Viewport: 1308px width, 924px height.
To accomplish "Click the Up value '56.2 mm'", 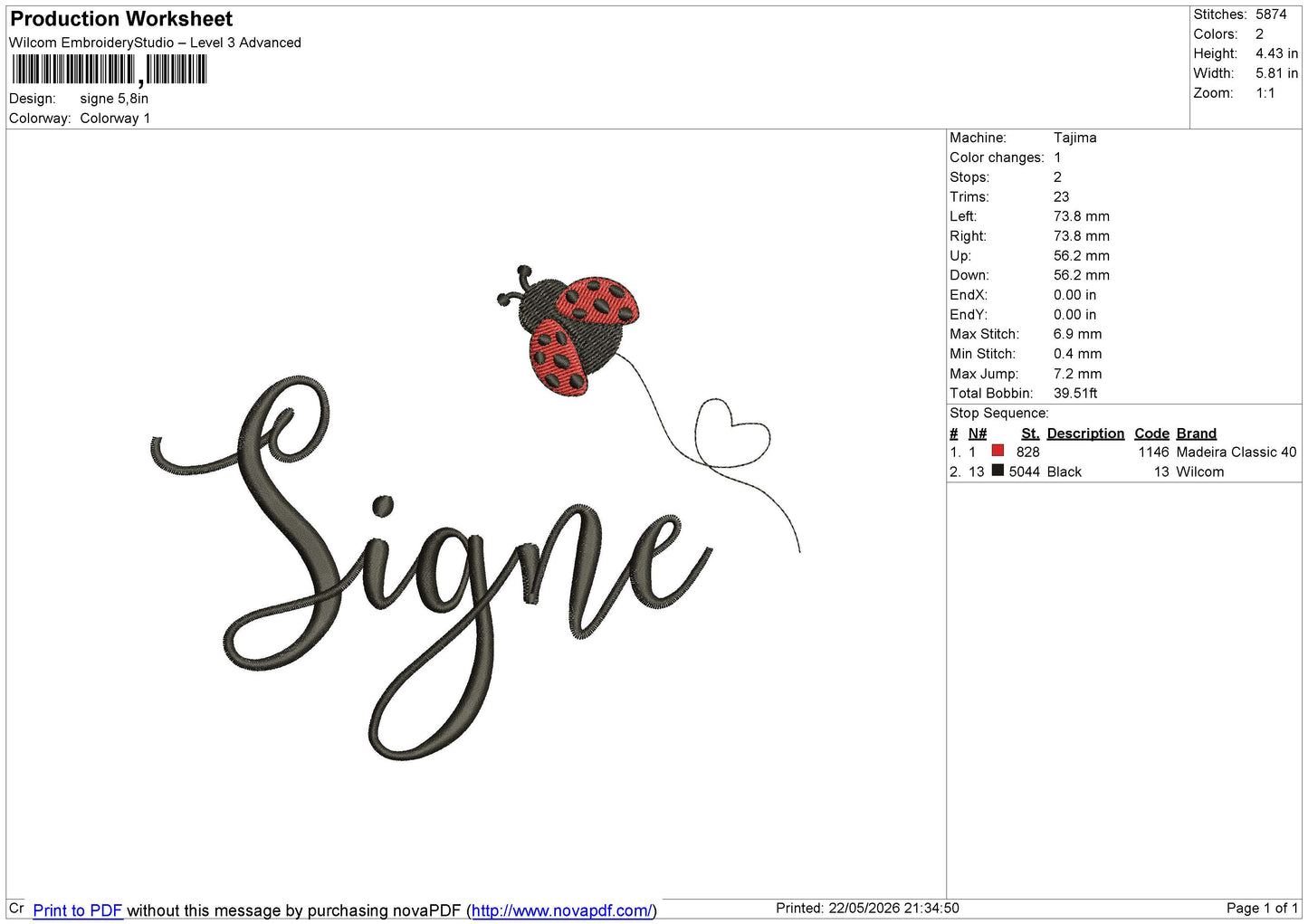I will (x=1081, y=256).
